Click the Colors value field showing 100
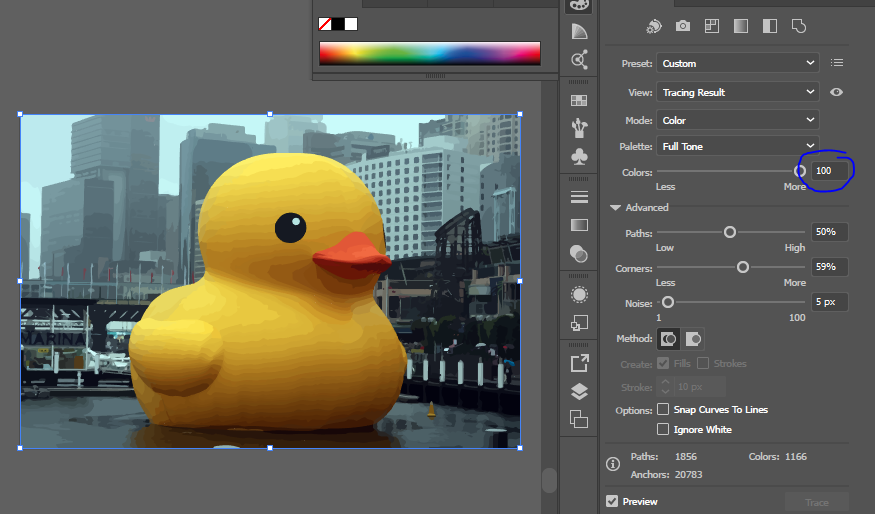Viewport: 875px width, 514px height. (x=829, y=171)
